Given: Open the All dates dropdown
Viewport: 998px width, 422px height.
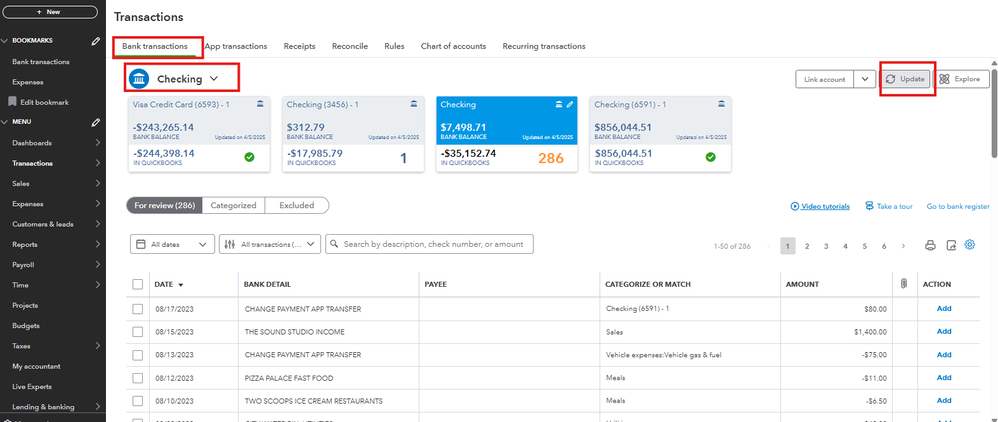Looking at the screenshot, I should 172,244.
